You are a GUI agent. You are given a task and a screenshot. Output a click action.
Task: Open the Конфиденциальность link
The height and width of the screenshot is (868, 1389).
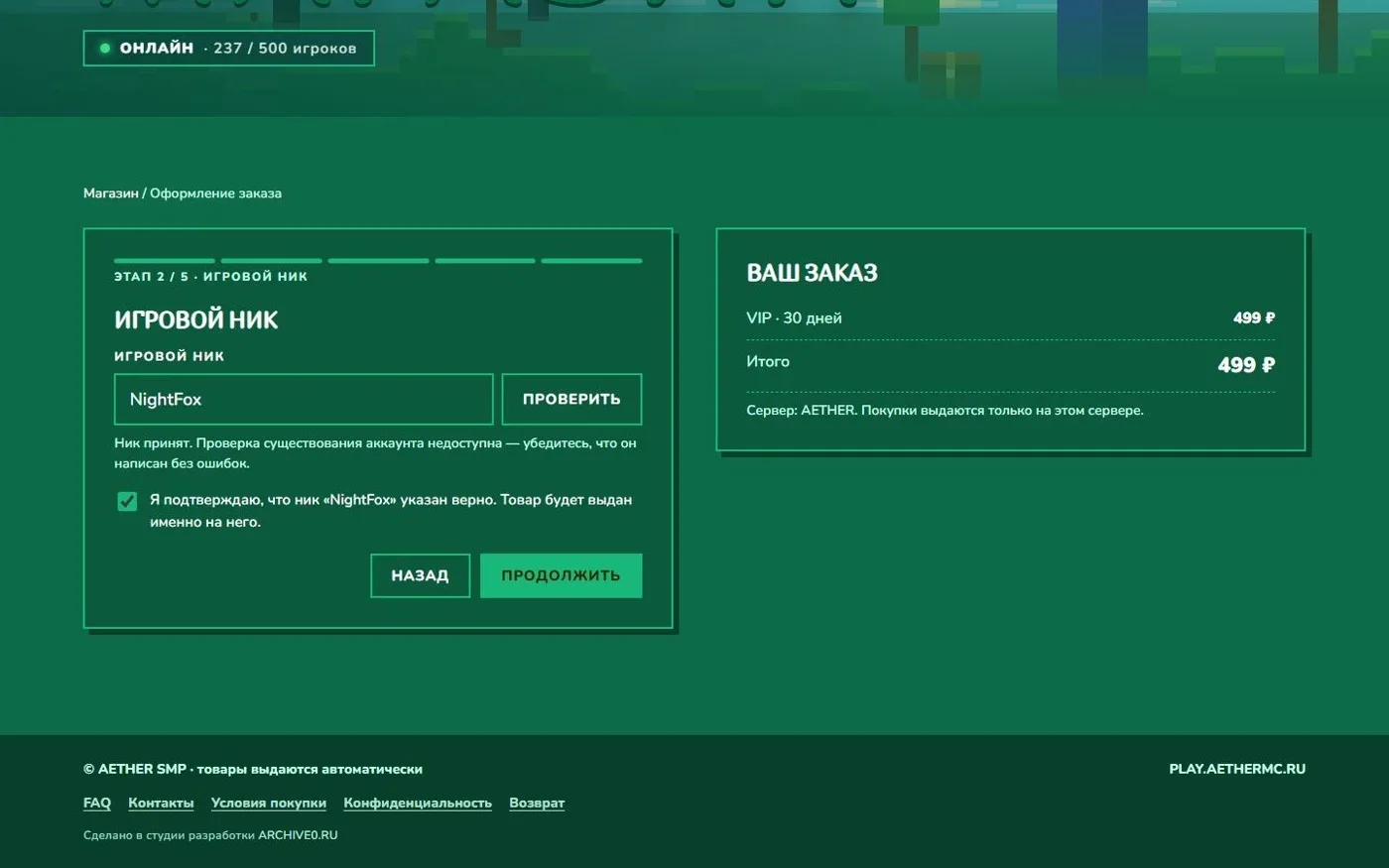tap(418, 803)
